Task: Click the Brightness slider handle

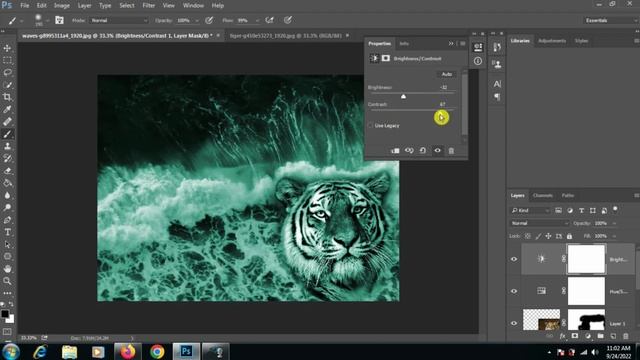Action: 403,97
